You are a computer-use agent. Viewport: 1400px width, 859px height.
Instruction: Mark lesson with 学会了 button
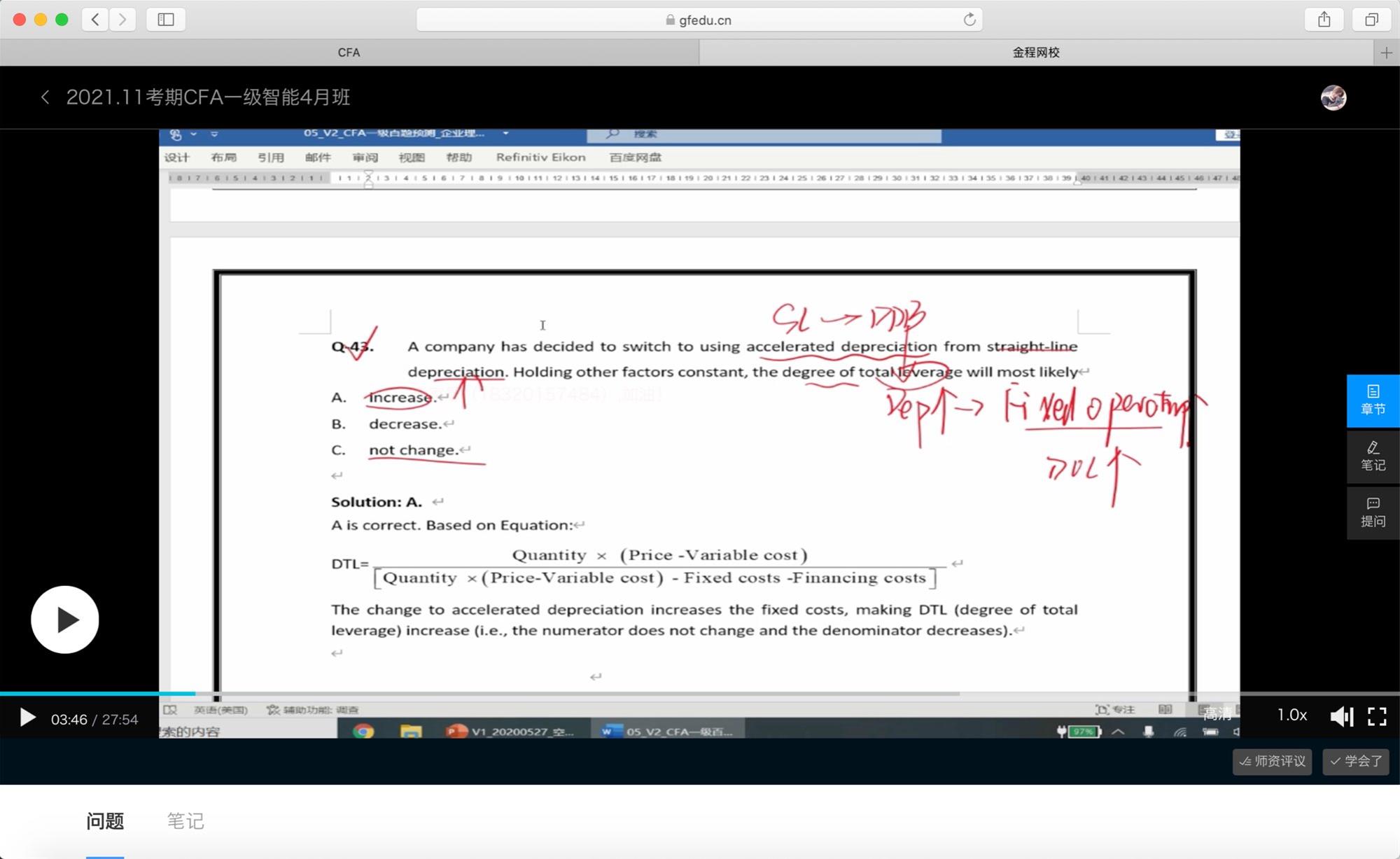[x=1355, y=761]
